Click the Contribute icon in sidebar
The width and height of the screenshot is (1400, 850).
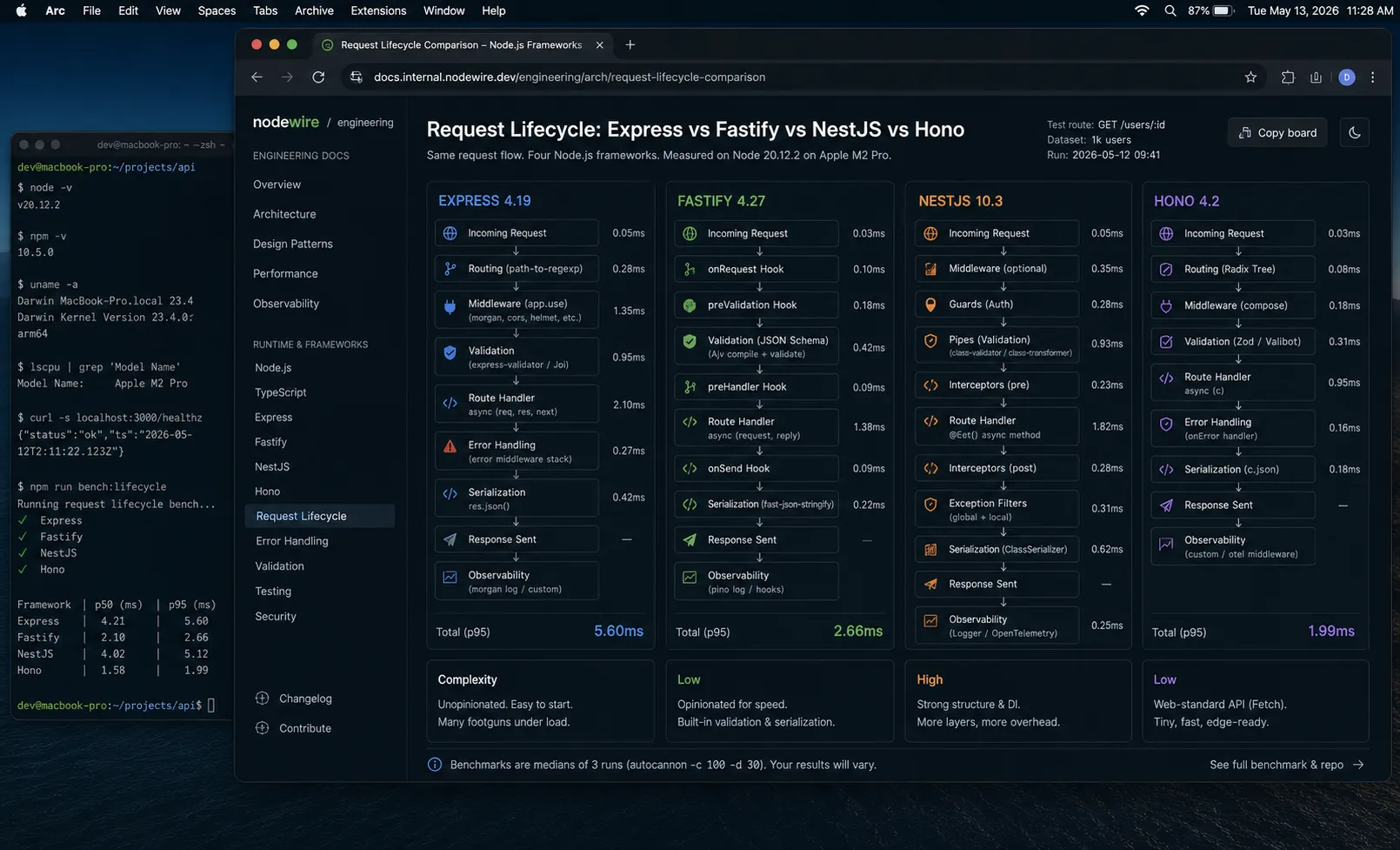point(262,727)
